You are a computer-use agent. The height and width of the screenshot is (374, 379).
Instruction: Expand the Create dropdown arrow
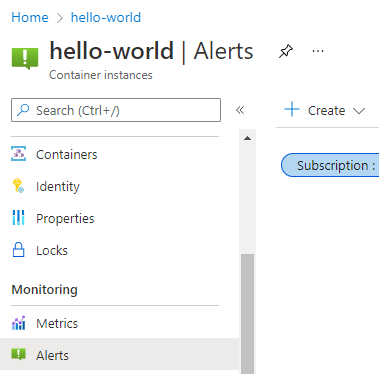pyautogui.click(x=359, y=111)
